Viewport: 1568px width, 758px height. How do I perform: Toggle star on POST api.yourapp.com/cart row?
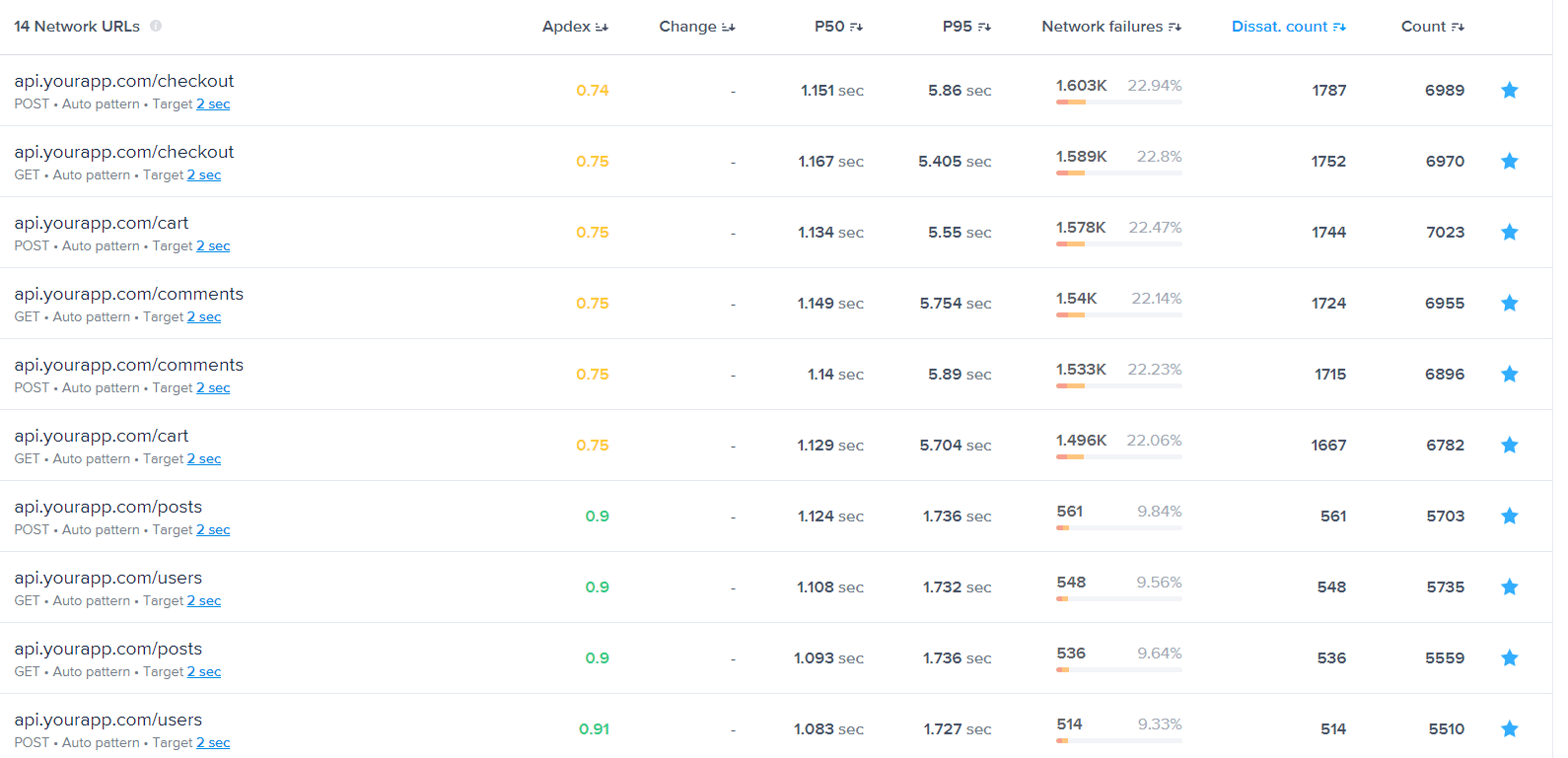click(1509, 233)
